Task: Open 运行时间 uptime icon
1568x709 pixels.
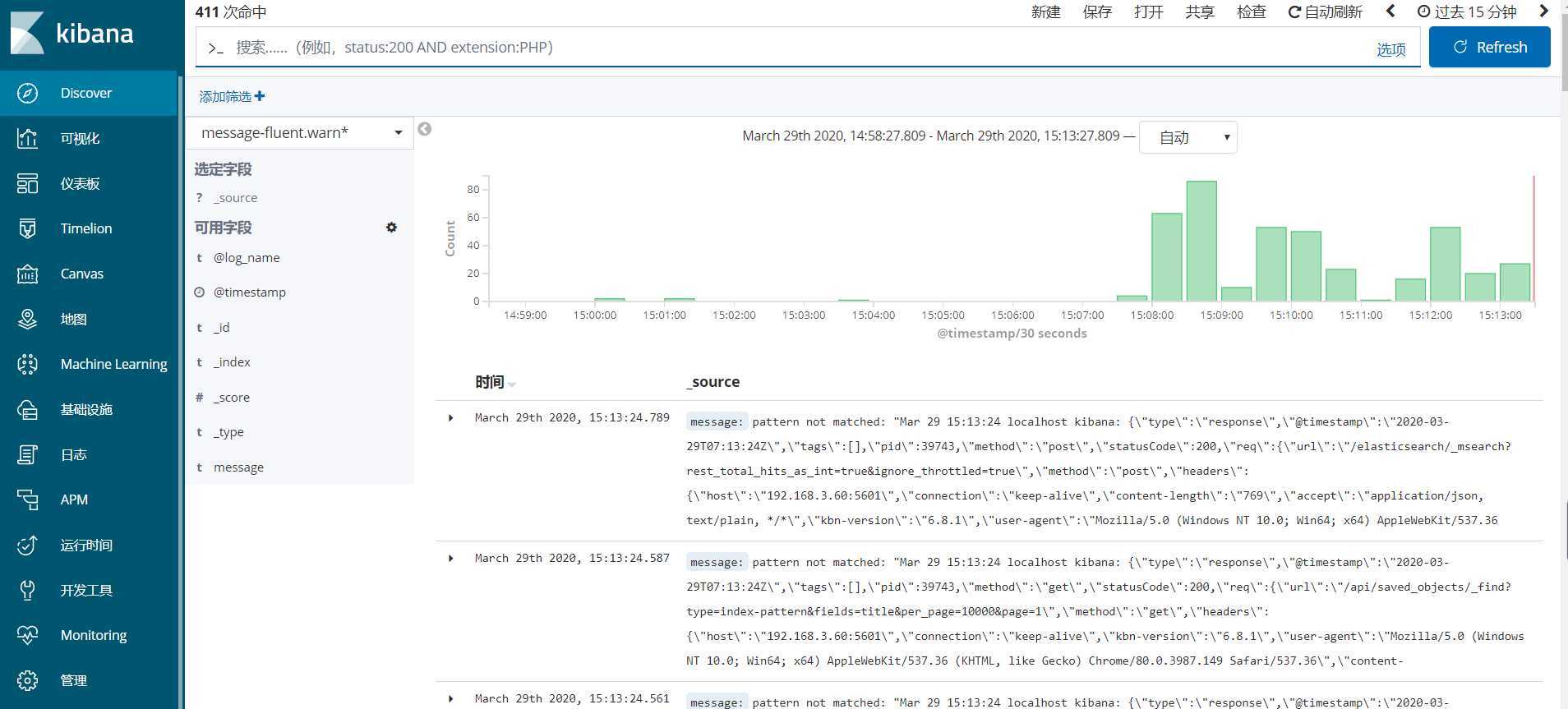Action: tap(27, 545)
